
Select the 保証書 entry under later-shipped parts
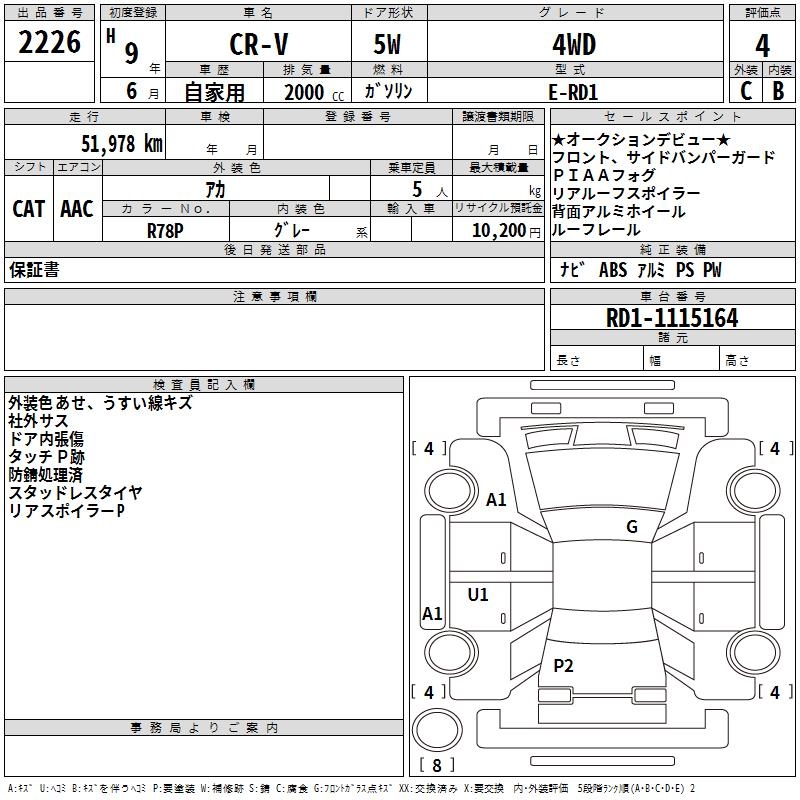tap(34, 270)
